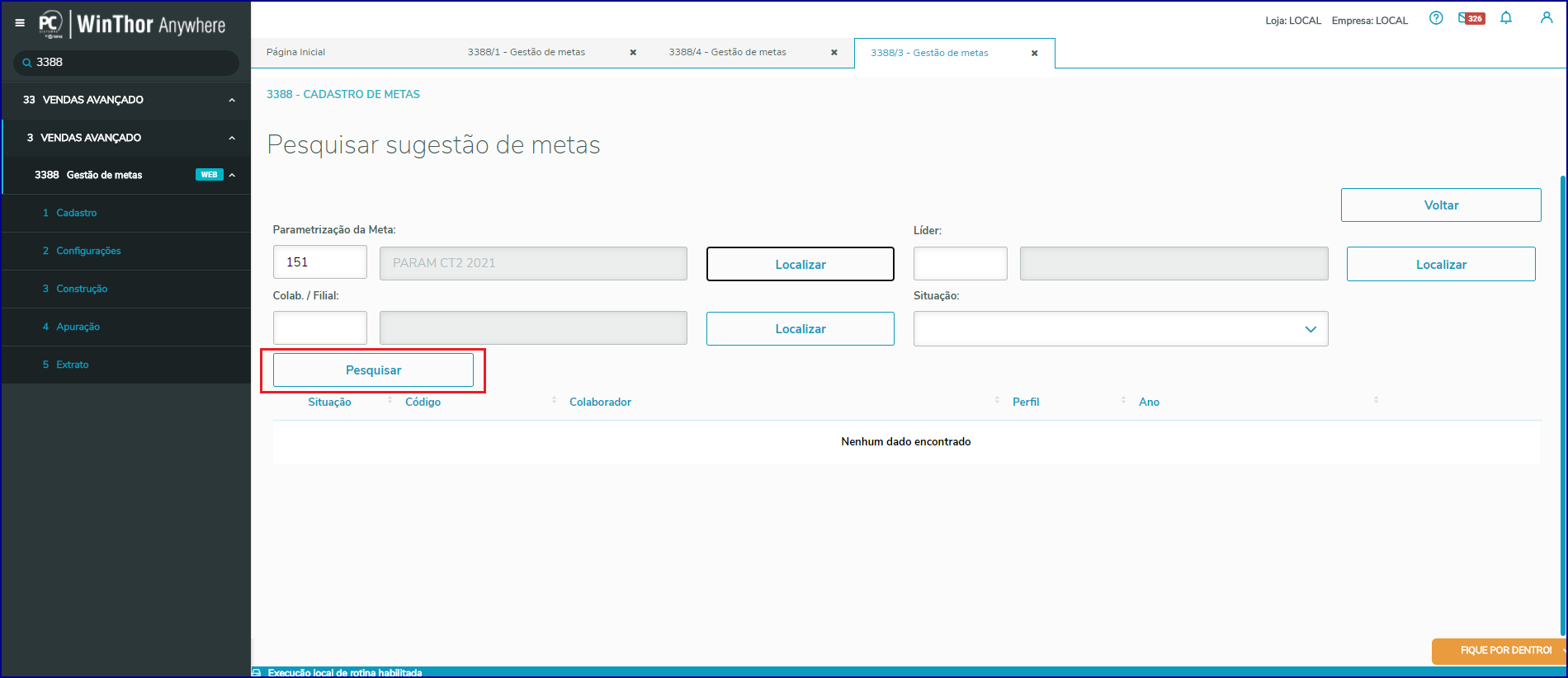This screenshot has width=1568, height=678.
Task: Open 3 Construção in sidebar
Action: [126, 289]
